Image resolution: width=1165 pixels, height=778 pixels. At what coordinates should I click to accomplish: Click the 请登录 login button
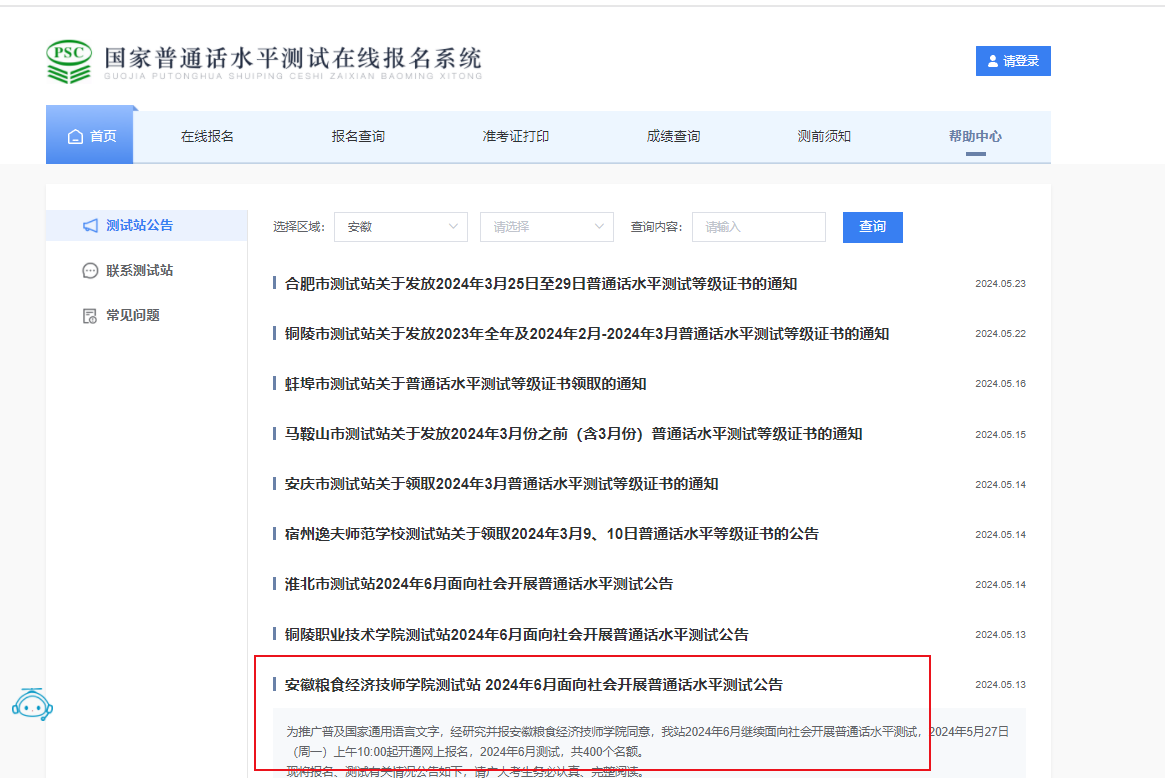pos(1013,61)
